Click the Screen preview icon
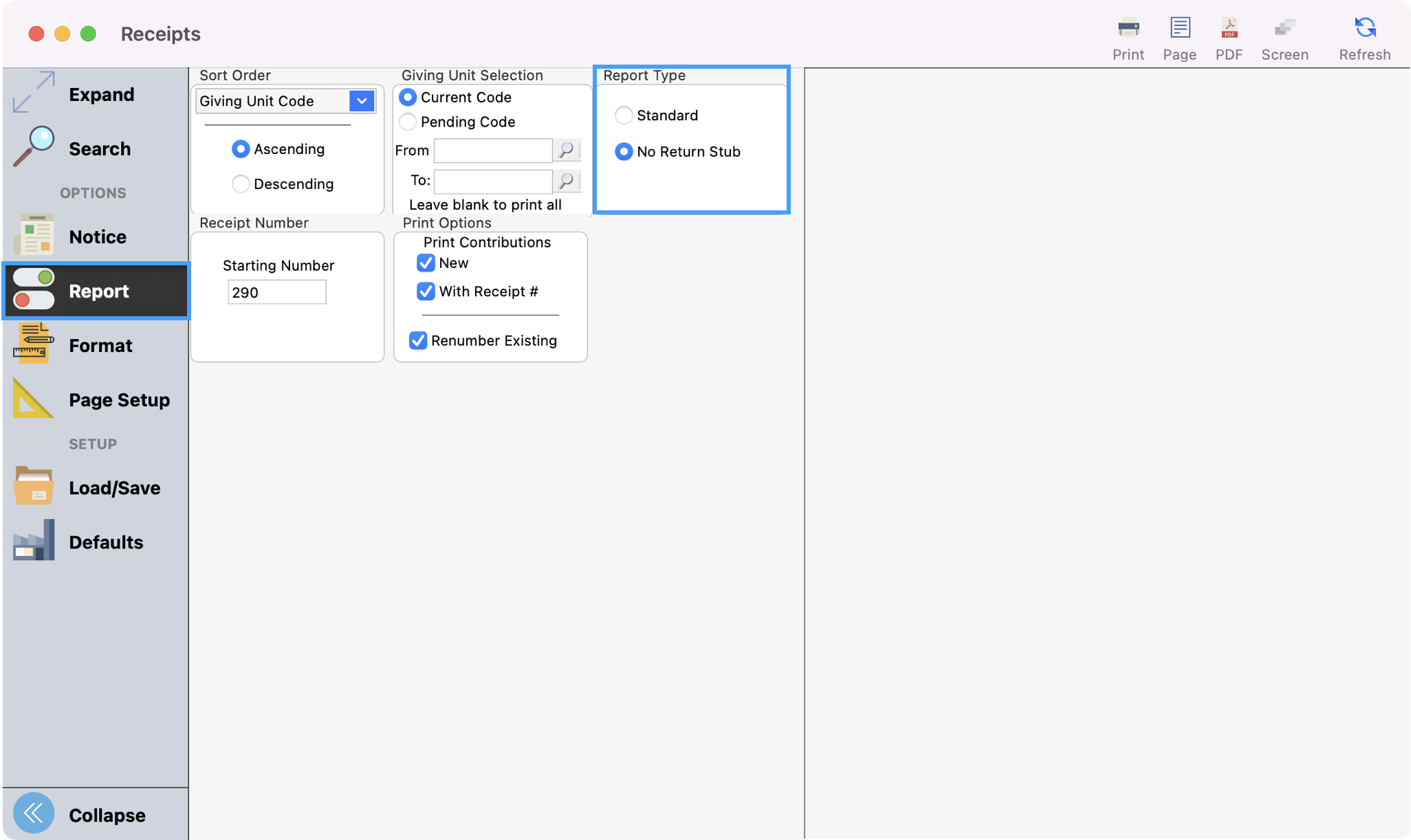1411x840 pixels. pyautogui.click(x=1284, y=29)
